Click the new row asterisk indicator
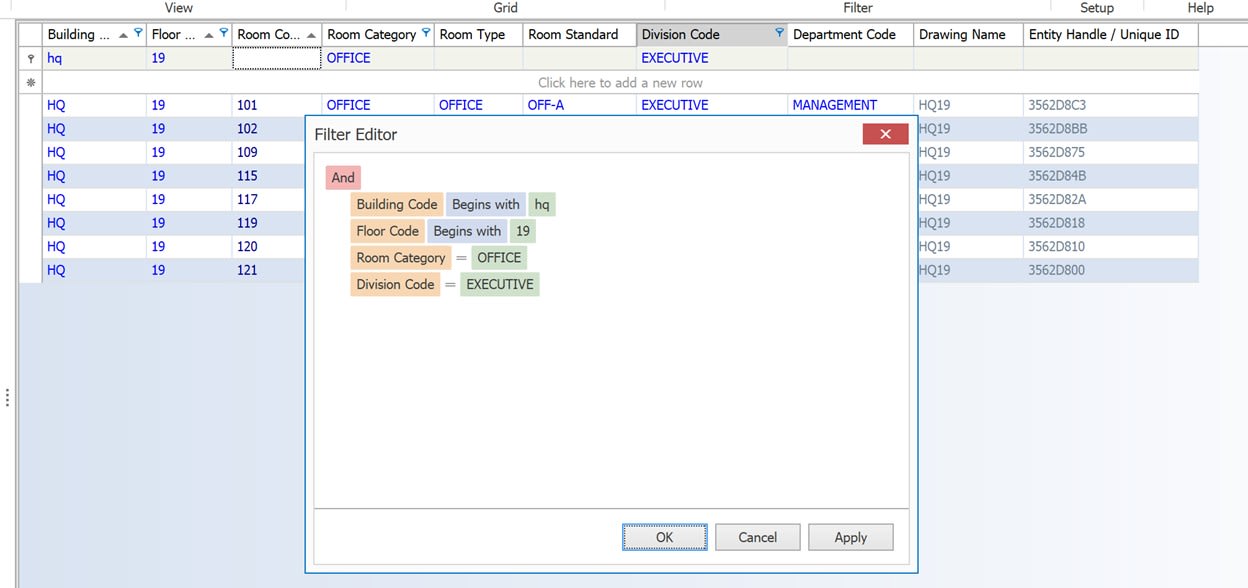The height and width of the screenshot is (588, 1248). (x=31, y=83)
